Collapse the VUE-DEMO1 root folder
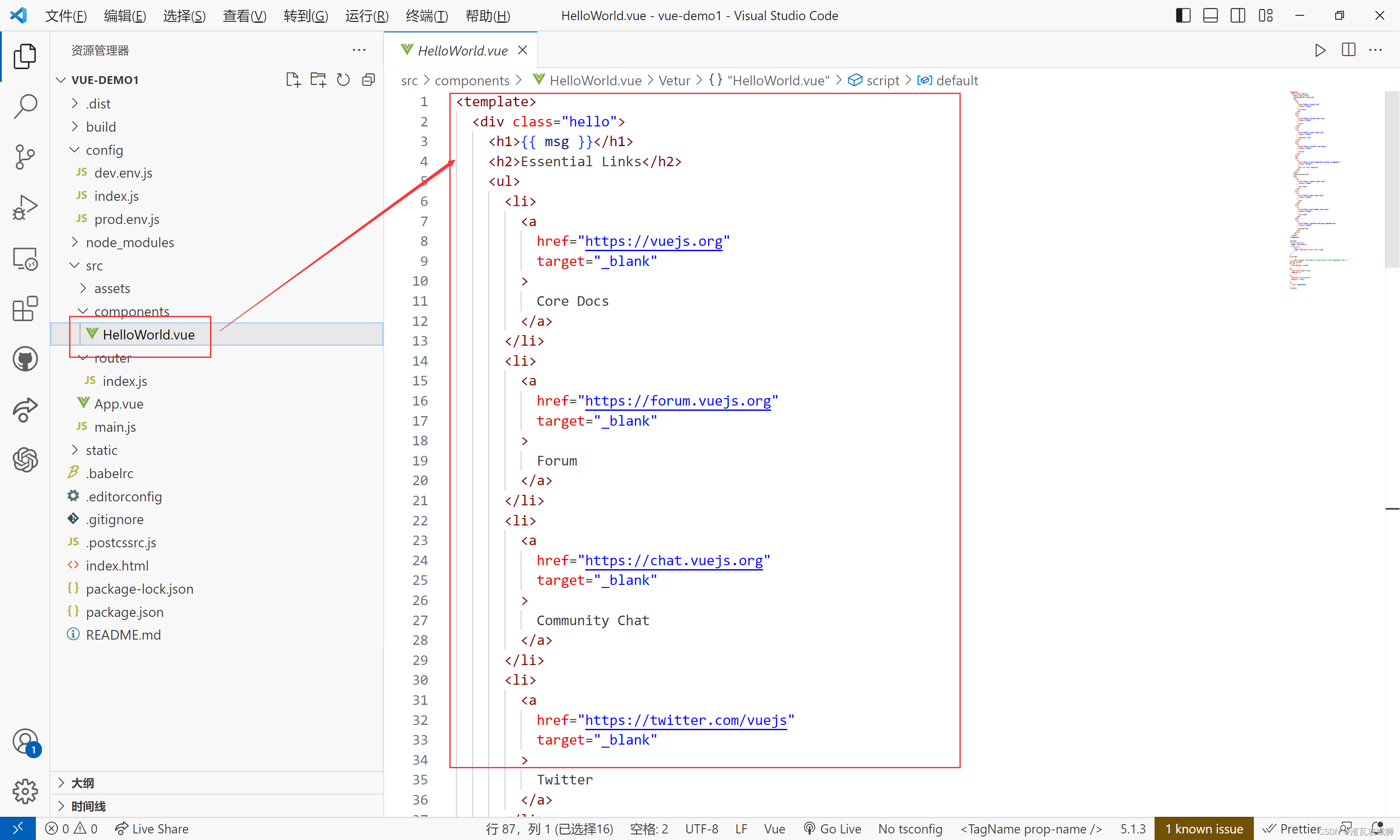Image resolution: width=1400 pixels, height=840 pixels. click(61, 80)
